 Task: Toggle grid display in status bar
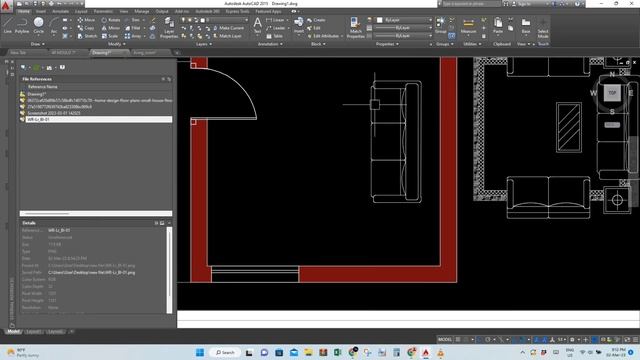(458, 340)
